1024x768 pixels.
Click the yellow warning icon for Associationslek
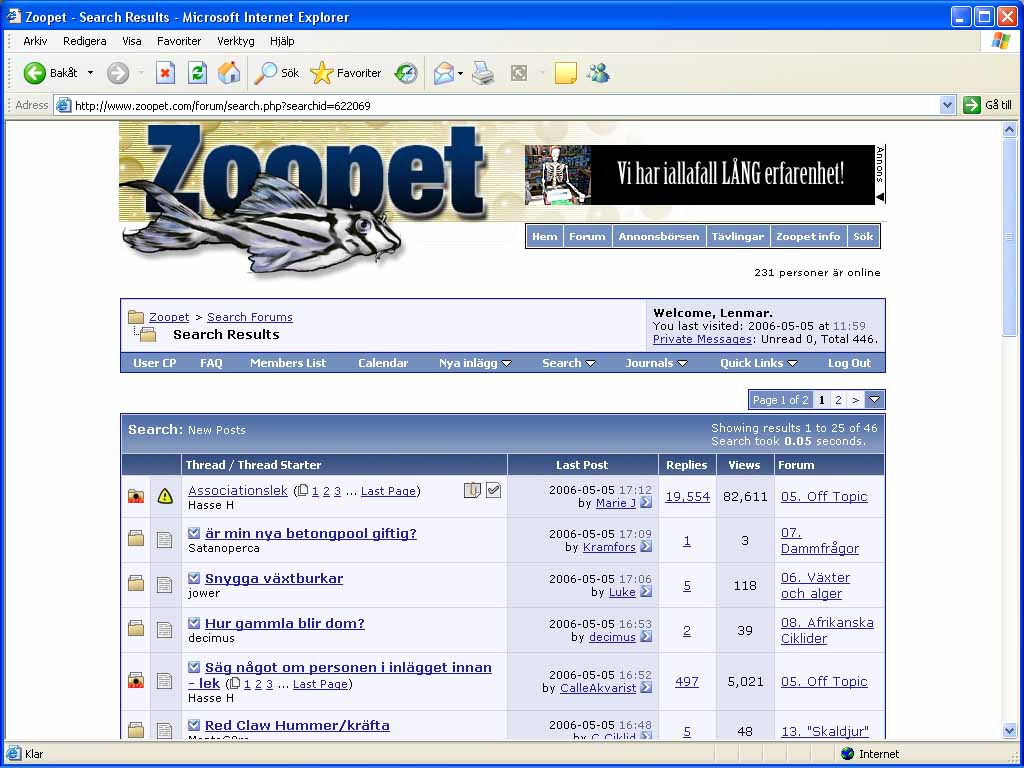165,496
